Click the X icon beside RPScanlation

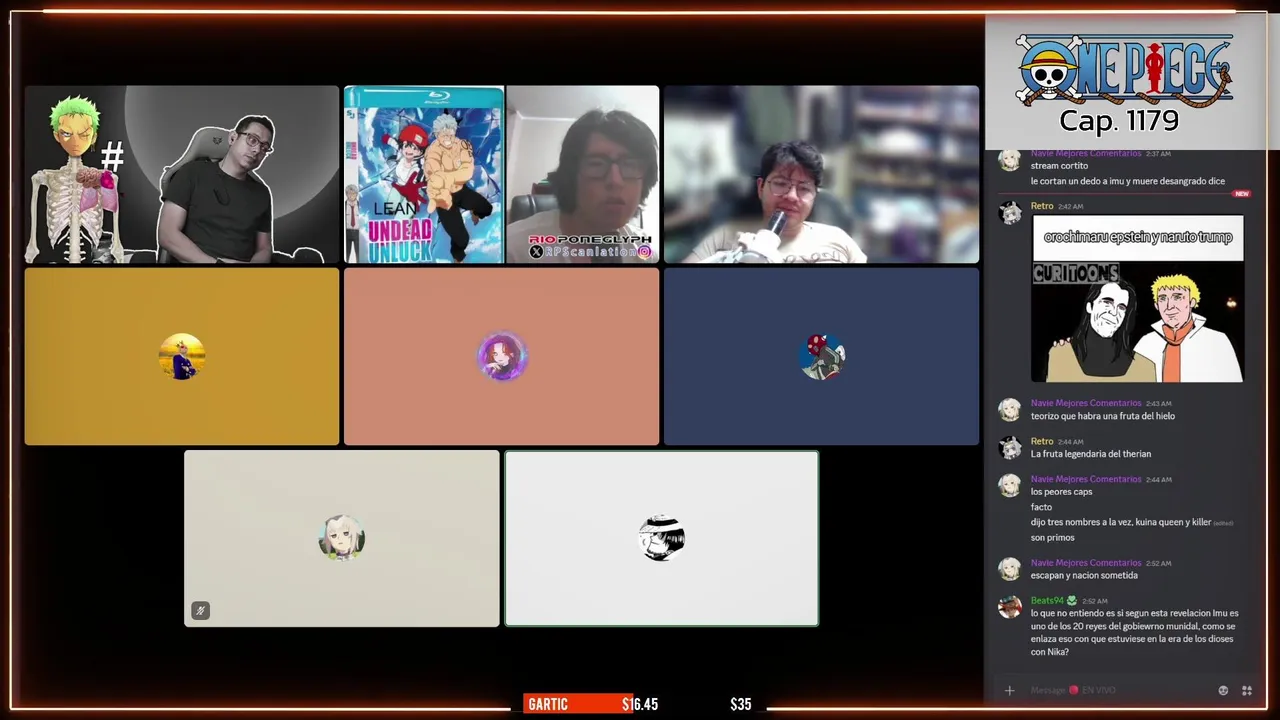tap(536, 252)
